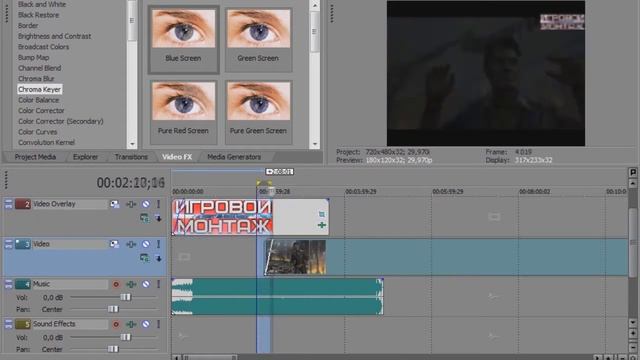Open compositing mode on Video track
This screenshot has width=640, height=360.
[144, 258]
